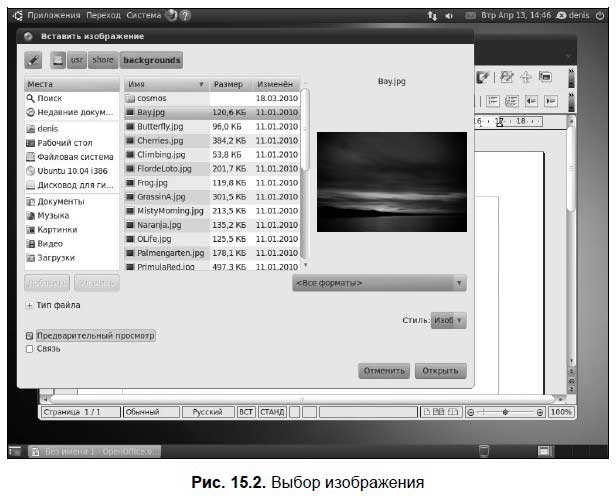Open the Переход menu
Image resolution: width=616 pixels, height=496 pixels.
tap(103, 15)
